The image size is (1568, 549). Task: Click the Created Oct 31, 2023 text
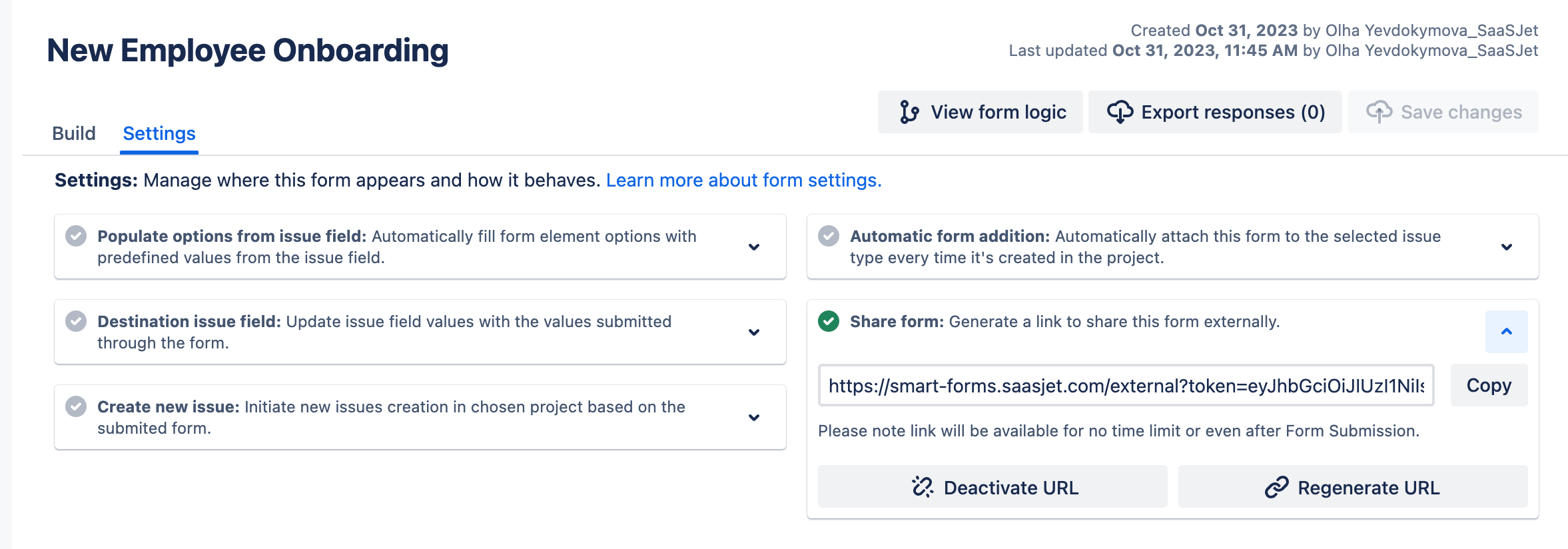pyautogui.click(x=1334, y=31)
